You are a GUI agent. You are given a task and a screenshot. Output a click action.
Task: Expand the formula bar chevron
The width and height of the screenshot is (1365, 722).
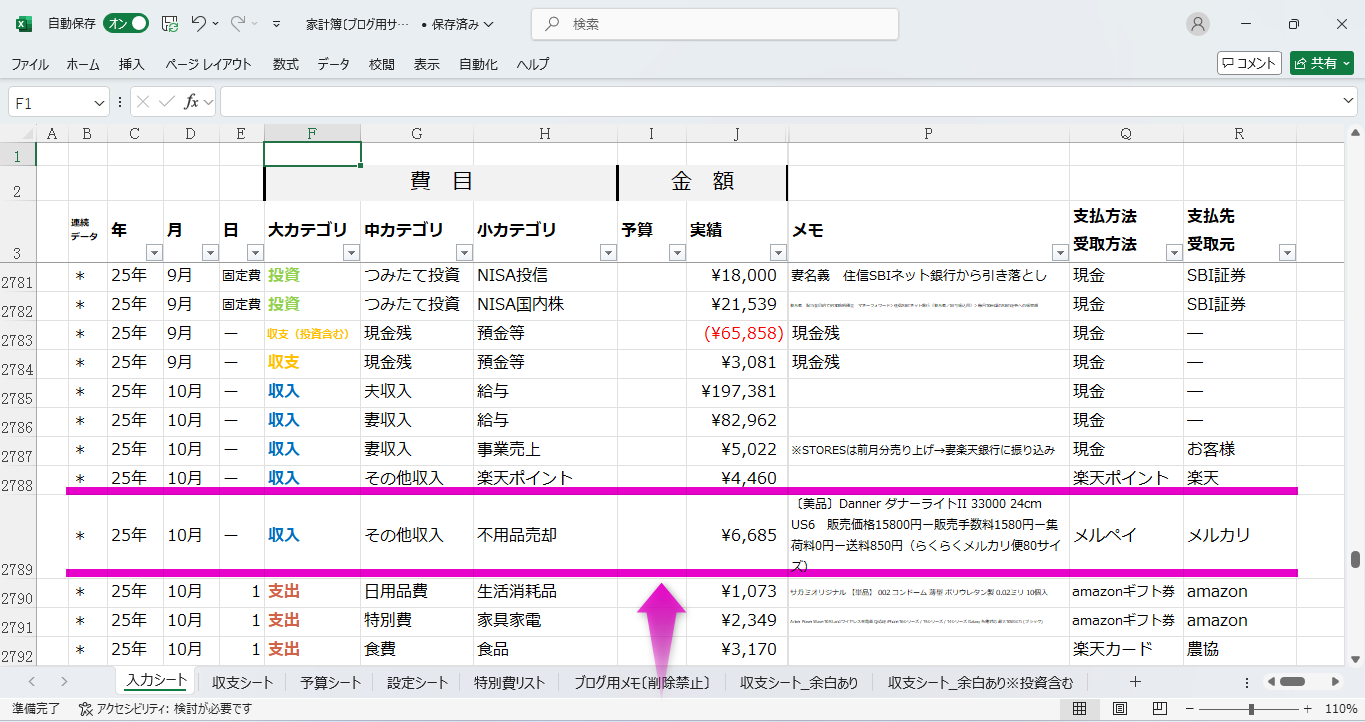[x=1348, y=102]
